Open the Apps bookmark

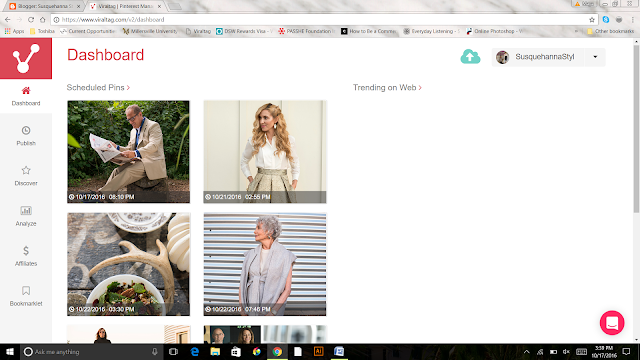pyautogui.click(x=14, y=31)
